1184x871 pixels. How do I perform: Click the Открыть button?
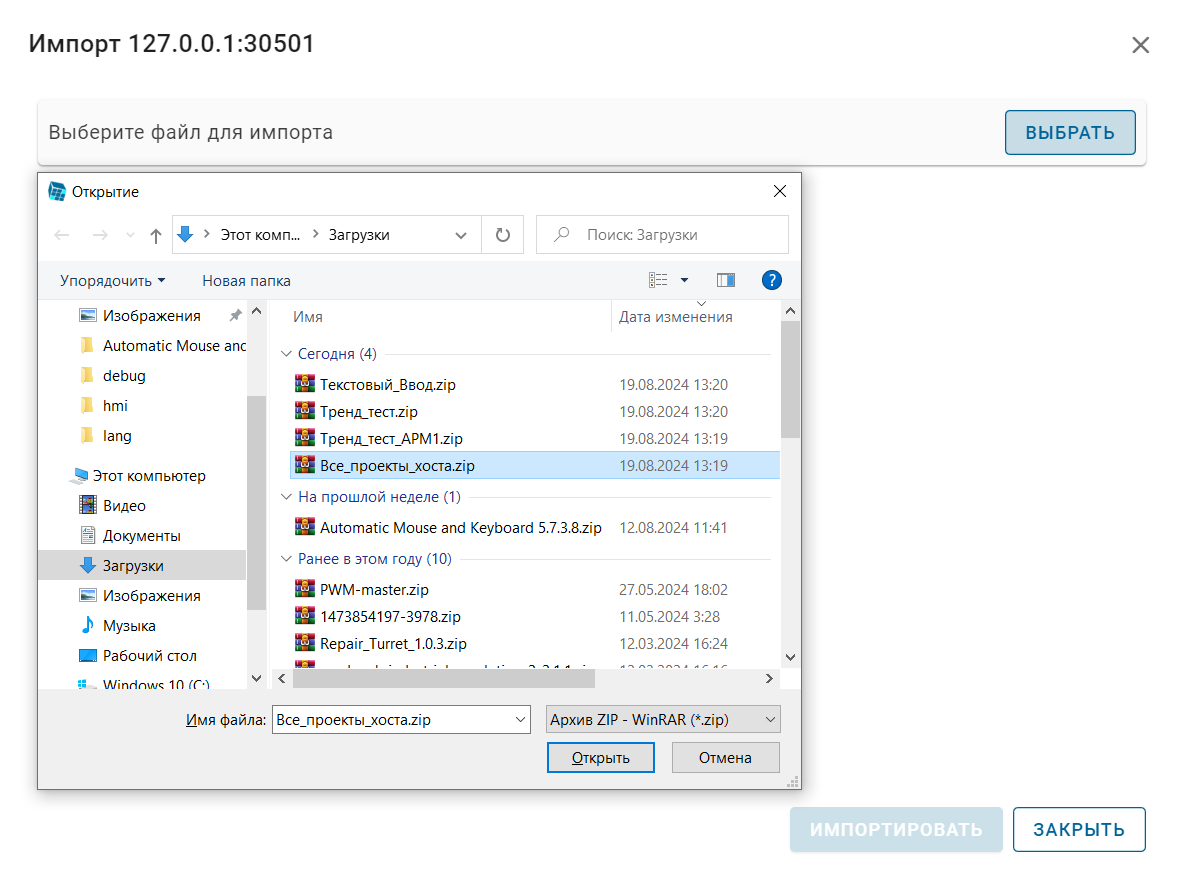click(600, 757)
